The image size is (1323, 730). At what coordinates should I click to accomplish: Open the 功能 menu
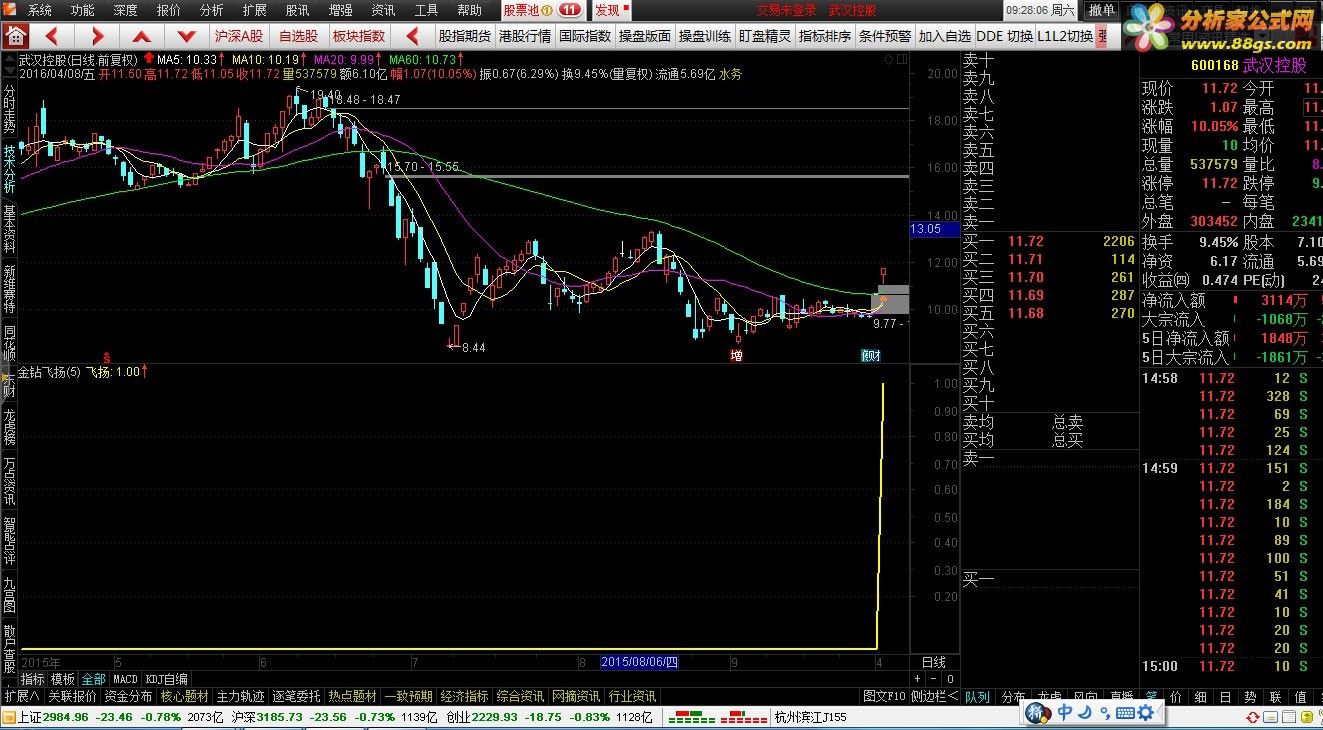click(x=83, y=10)
